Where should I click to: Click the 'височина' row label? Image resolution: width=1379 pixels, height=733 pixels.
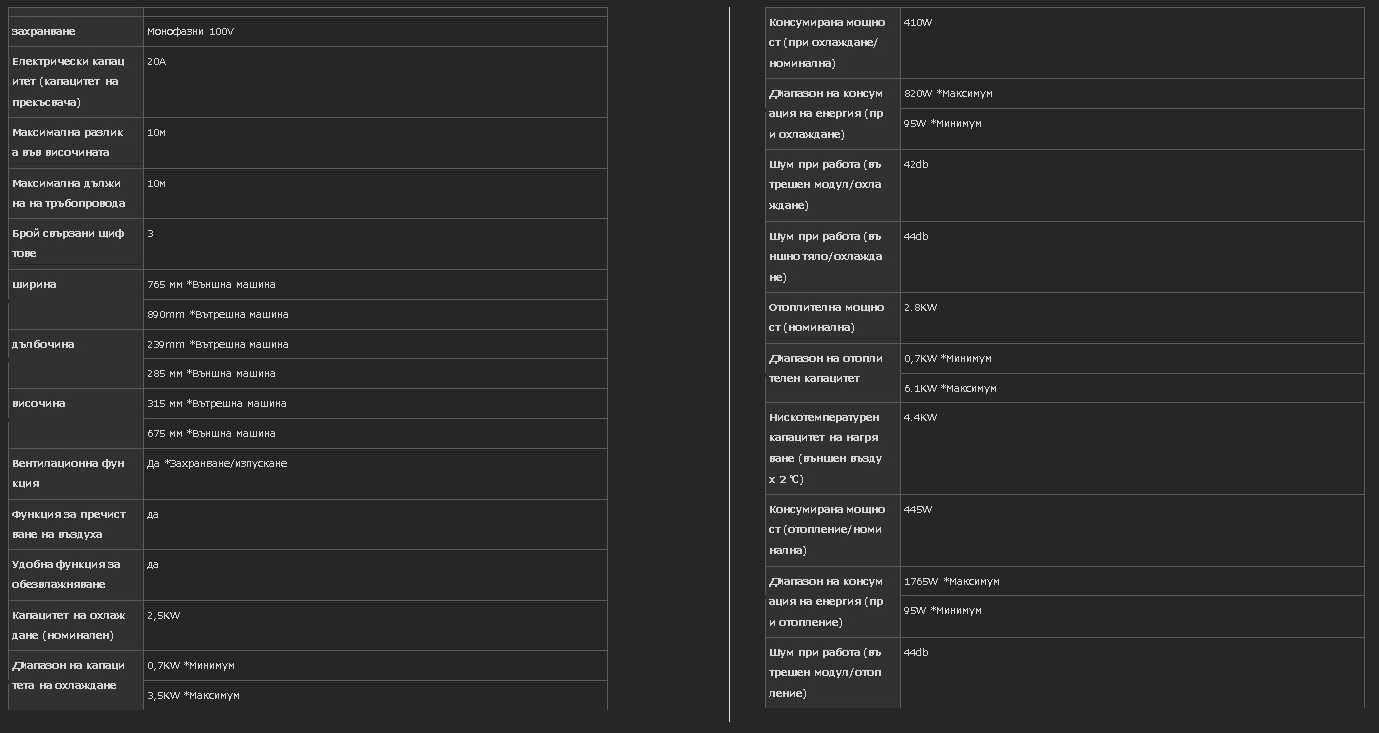coord(38,403)
